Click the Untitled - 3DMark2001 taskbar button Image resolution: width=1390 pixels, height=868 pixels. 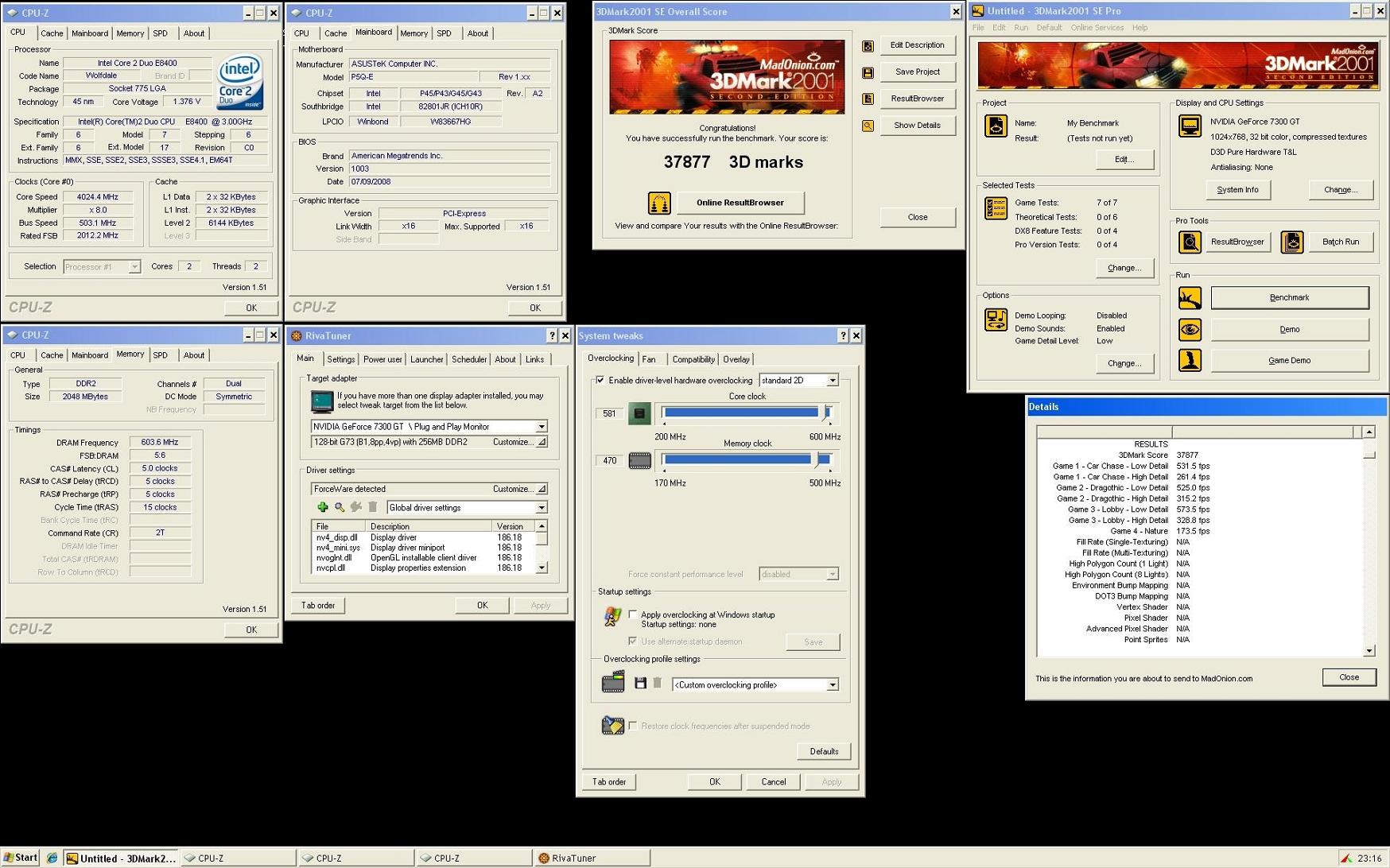pos(121,858)
